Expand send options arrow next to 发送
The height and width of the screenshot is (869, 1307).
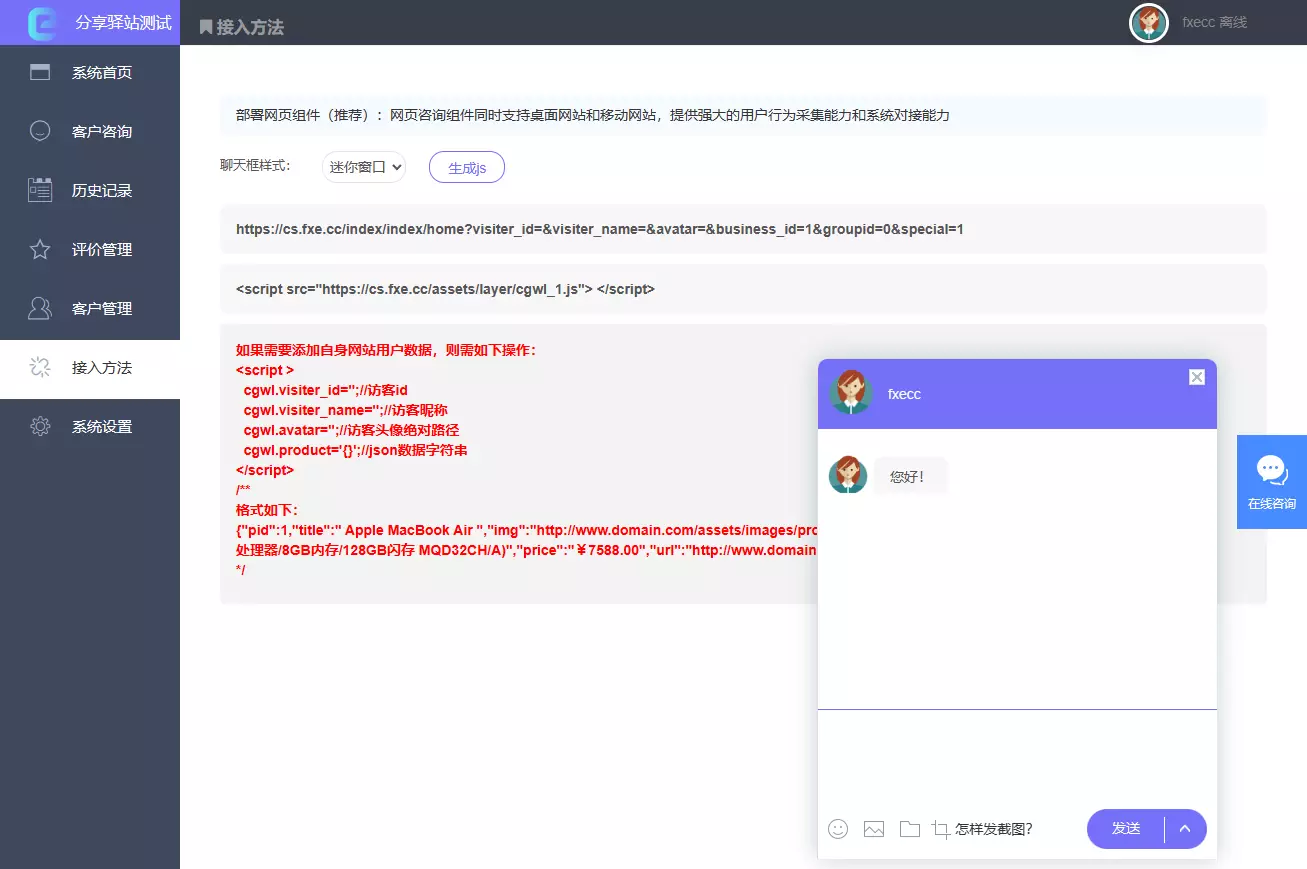[1185, 828]
